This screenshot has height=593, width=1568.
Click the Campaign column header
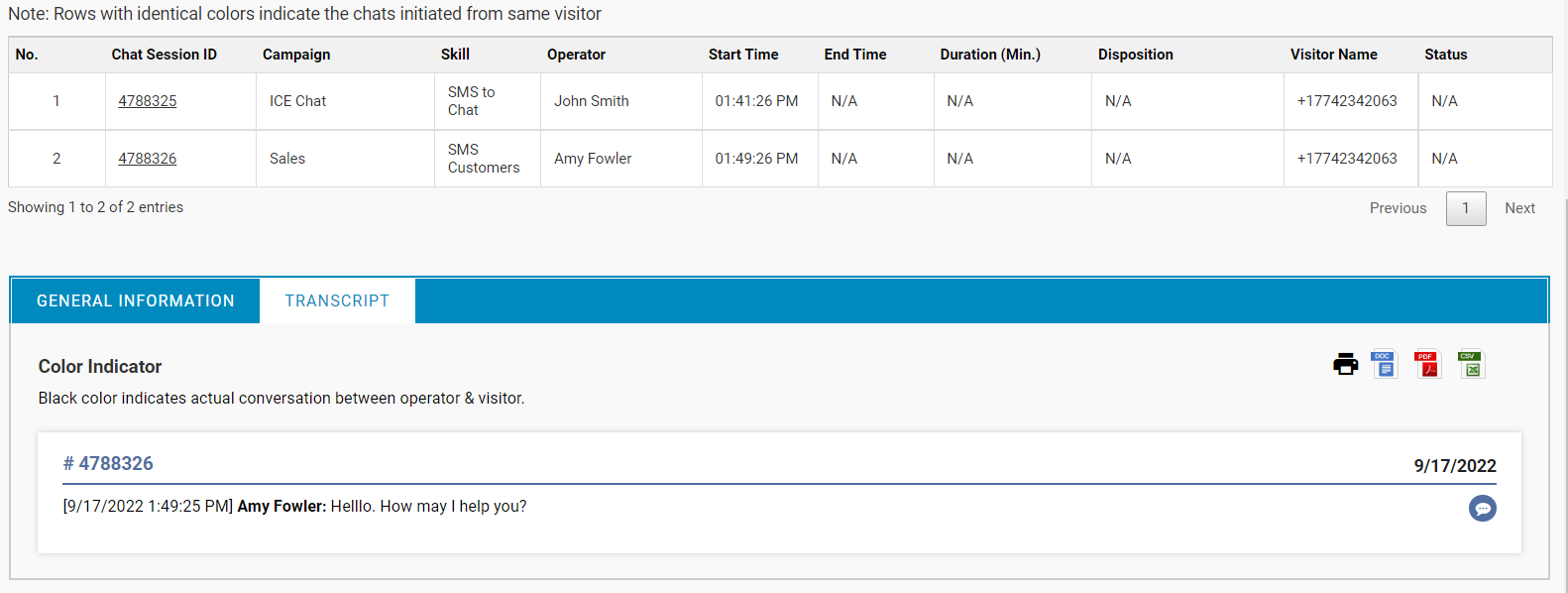(x=296, y=55)
